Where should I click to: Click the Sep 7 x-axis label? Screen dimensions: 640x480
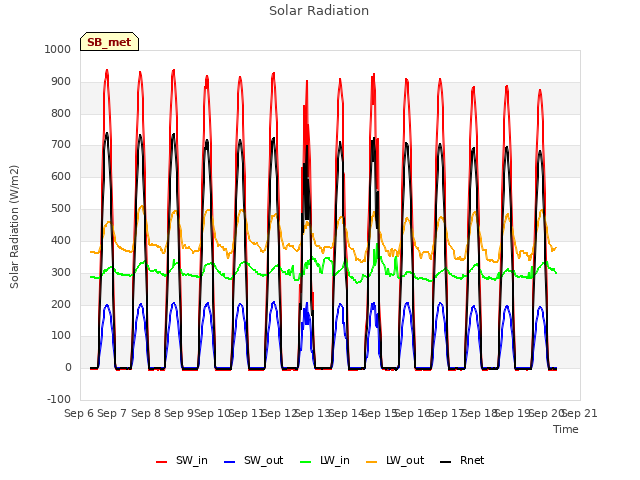(x=112, y=413)
